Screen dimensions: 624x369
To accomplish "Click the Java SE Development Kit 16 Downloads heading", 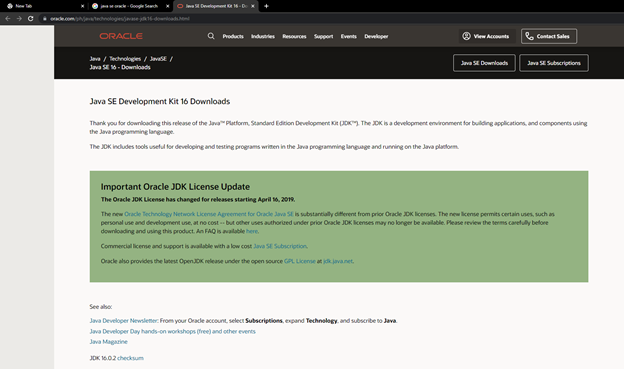I will pyautogui.click(x=160, y=101).
